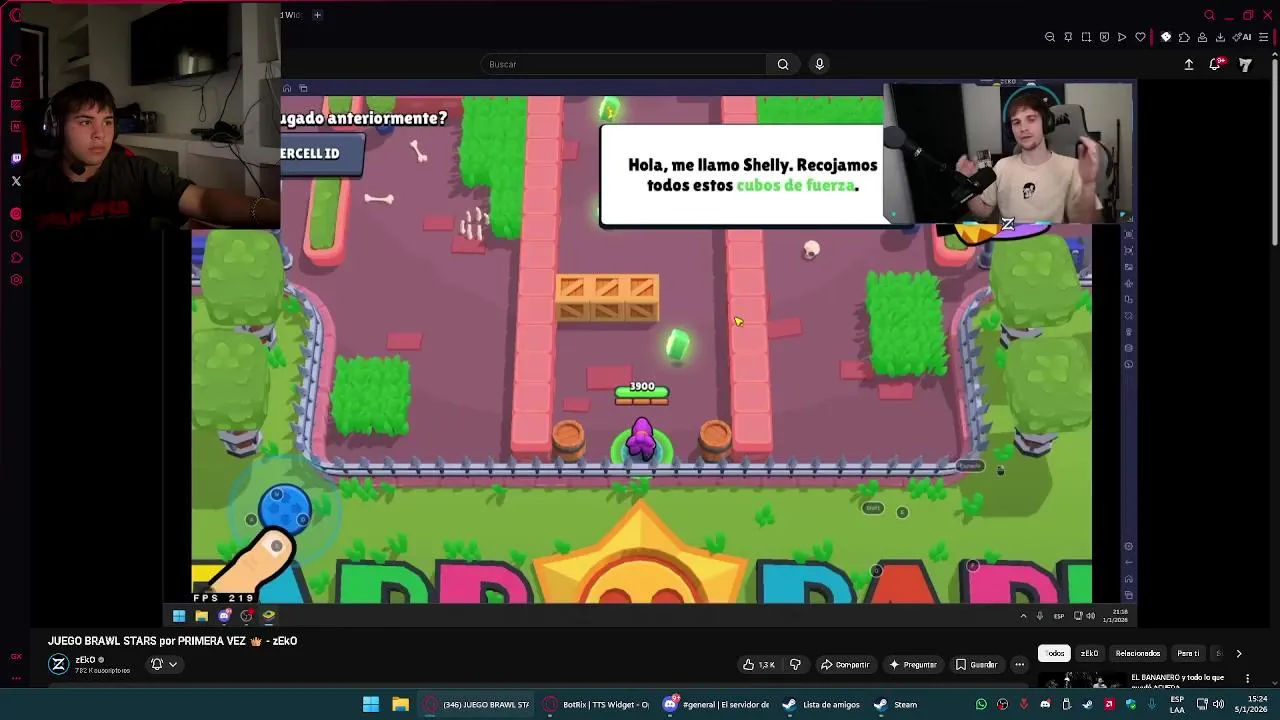Click the browser zoom-out magnifier icon
Image resolution: width=1280 pixels, height=720 pixels.
(1050, 37)
